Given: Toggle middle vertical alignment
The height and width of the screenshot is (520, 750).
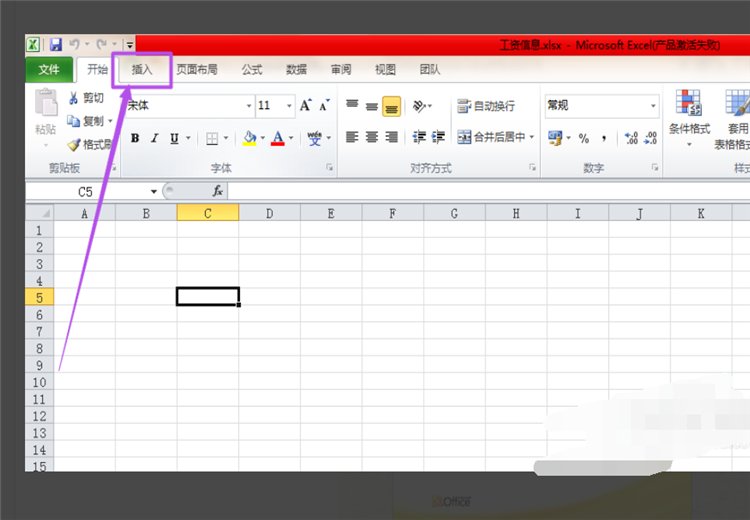Looking at the screenshot, I should coord(372,106).
